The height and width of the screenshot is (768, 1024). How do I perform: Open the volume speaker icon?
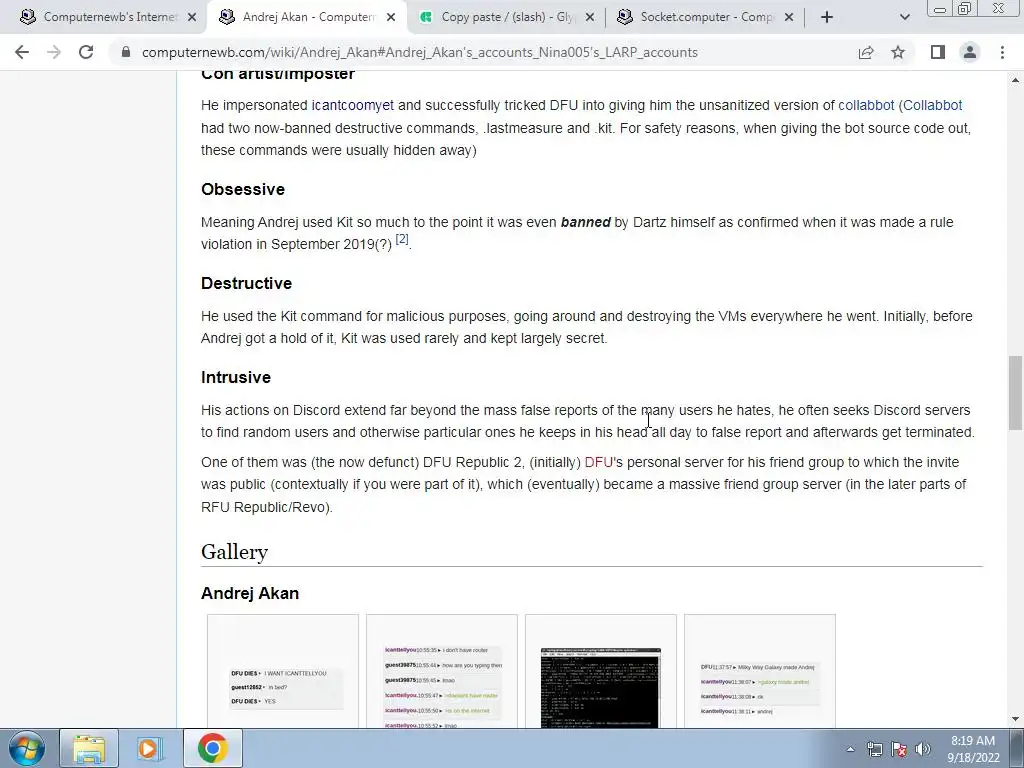[x=923, y=749]
